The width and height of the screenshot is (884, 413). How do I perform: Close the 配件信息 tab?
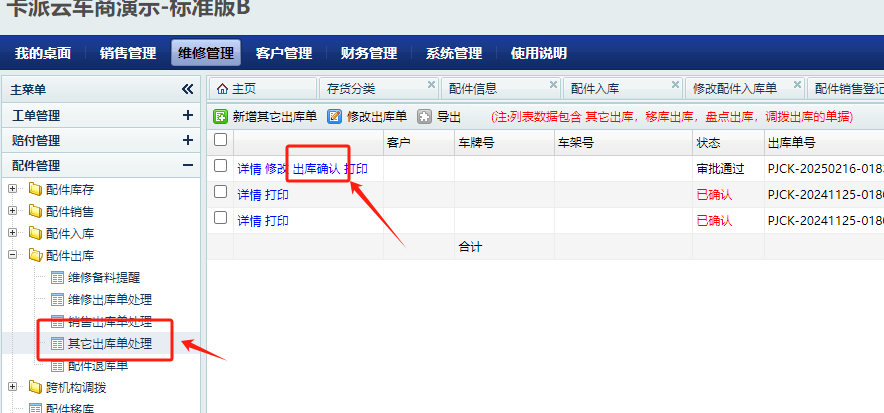click(554, 85)
